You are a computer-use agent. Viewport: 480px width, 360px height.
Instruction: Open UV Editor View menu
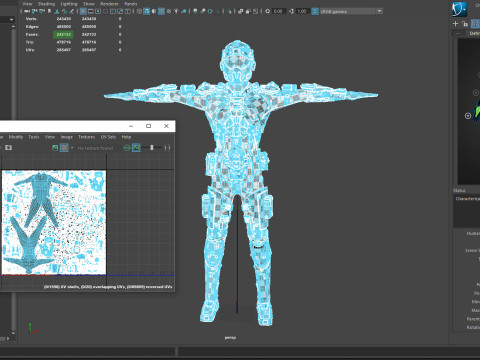point(50,137)
